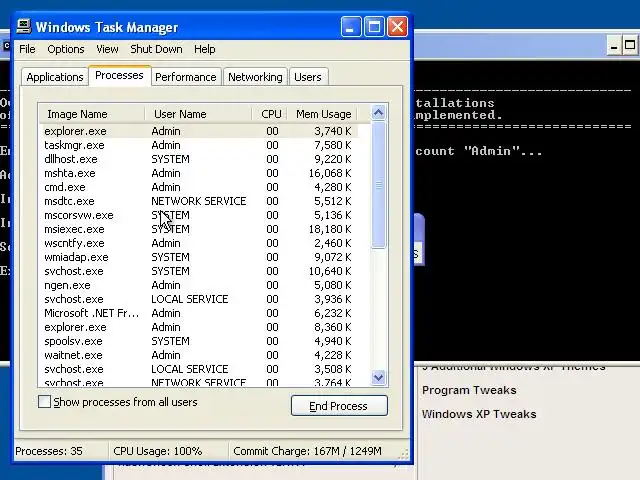The width and height of the screenshot is (640, 480).
Task: Click the Task Manager resize grip corner
Action: click(403, 454)
